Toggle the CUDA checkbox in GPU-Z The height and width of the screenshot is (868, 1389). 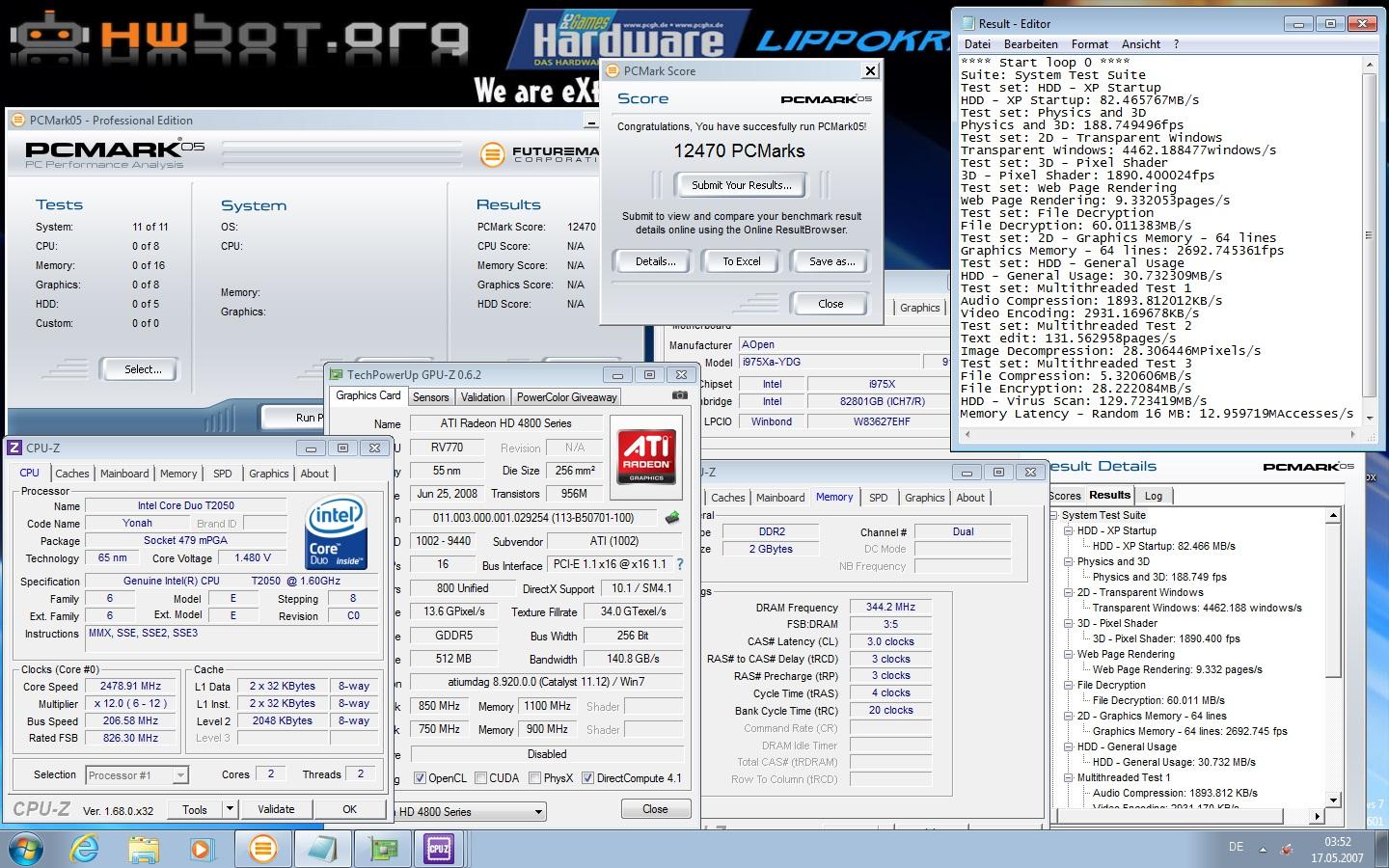480,778
